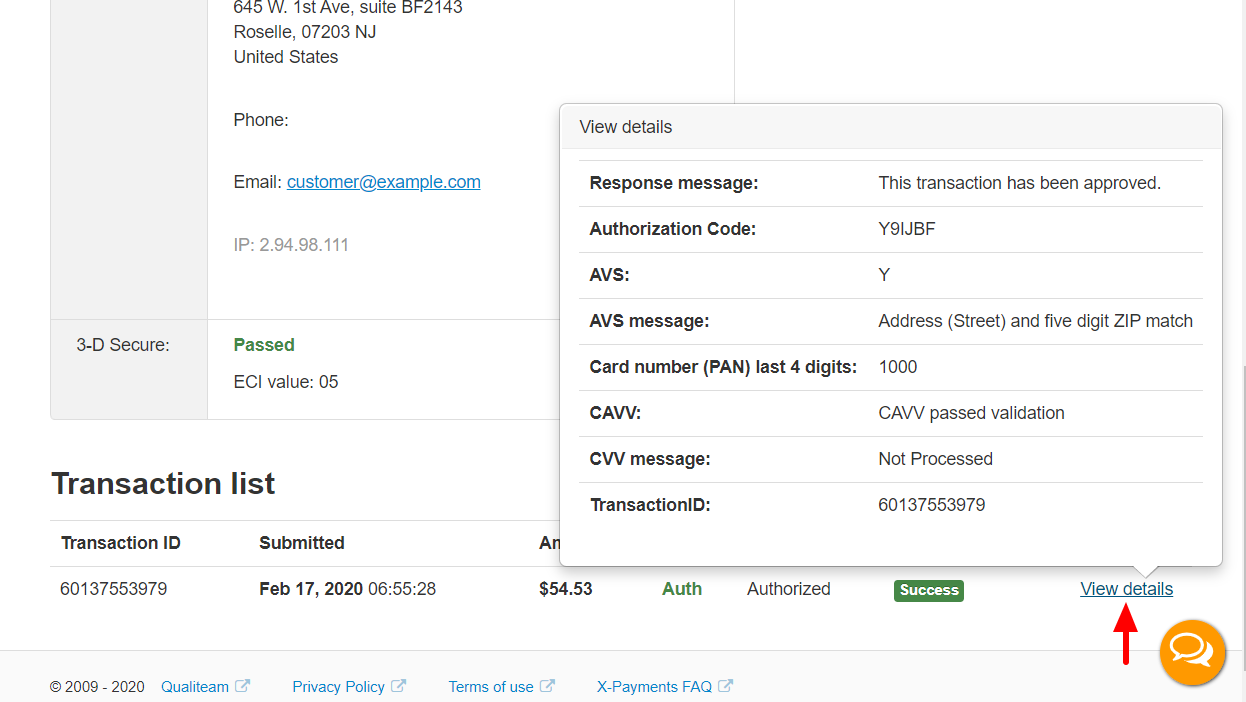Click the Submitted column header
Image resolution: width=1246 pixels, height=702 pixels.
(302, 543)
